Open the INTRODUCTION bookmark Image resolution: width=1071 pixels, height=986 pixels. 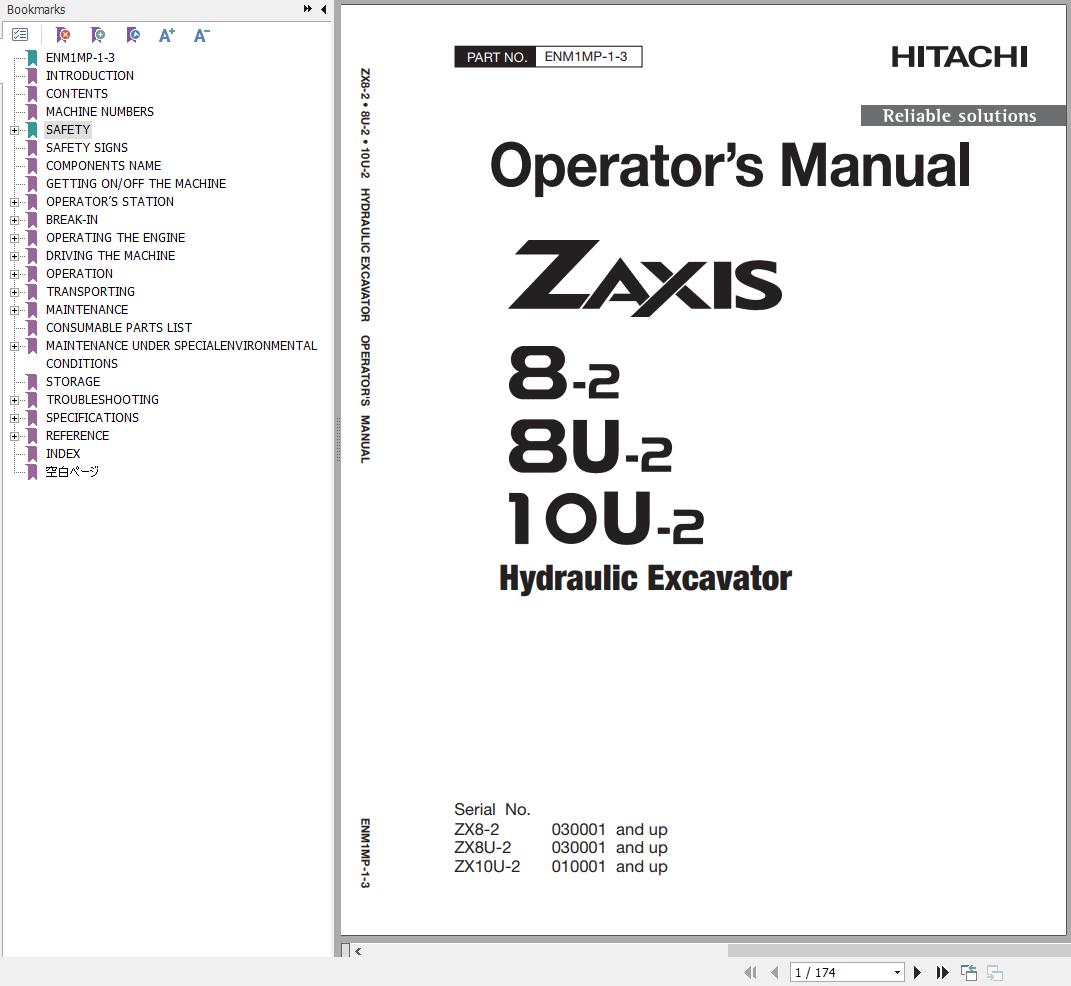89,76
